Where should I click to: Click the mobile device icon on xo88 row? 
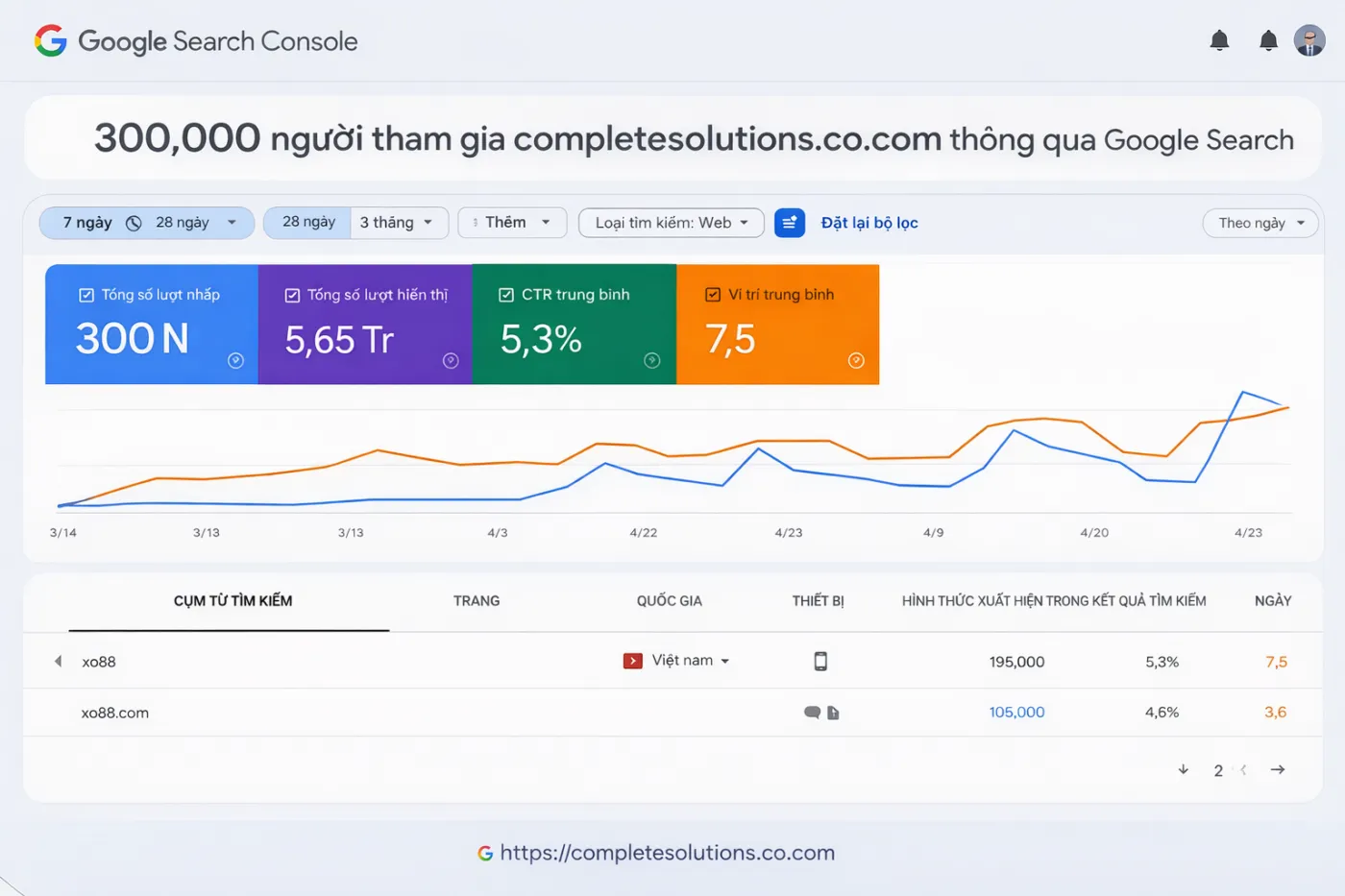(x=819, y=661)
